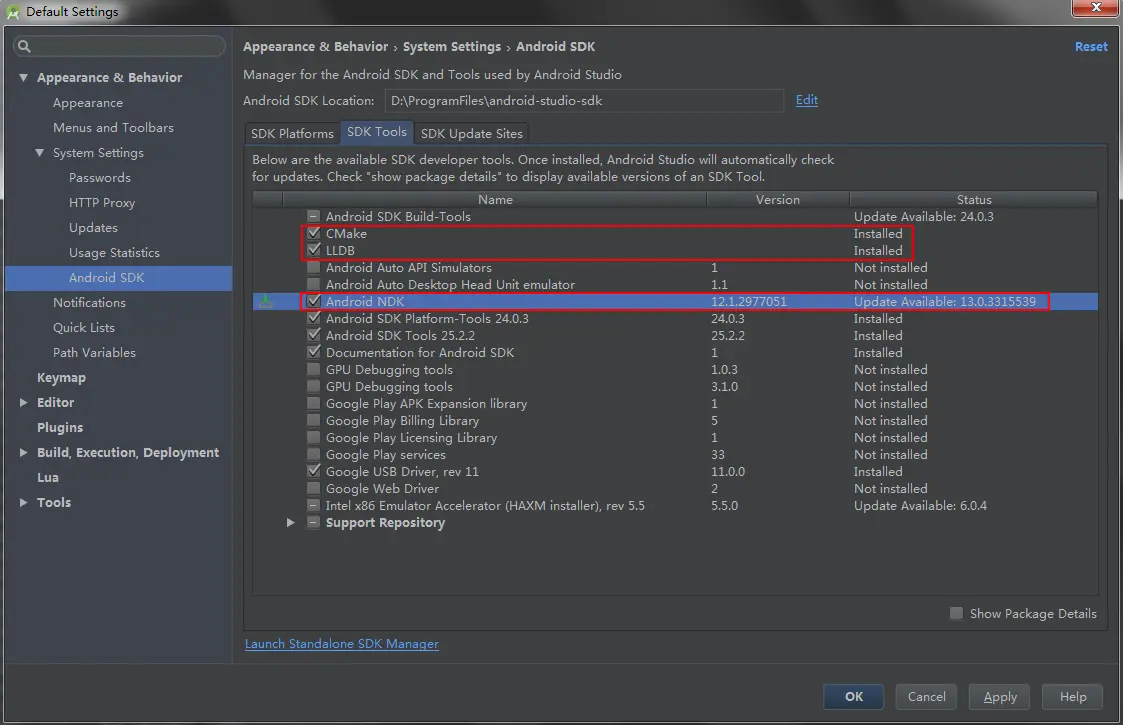Select Usage Statistics
This screenshot has height=725, width=1123.
coord(114,253)
